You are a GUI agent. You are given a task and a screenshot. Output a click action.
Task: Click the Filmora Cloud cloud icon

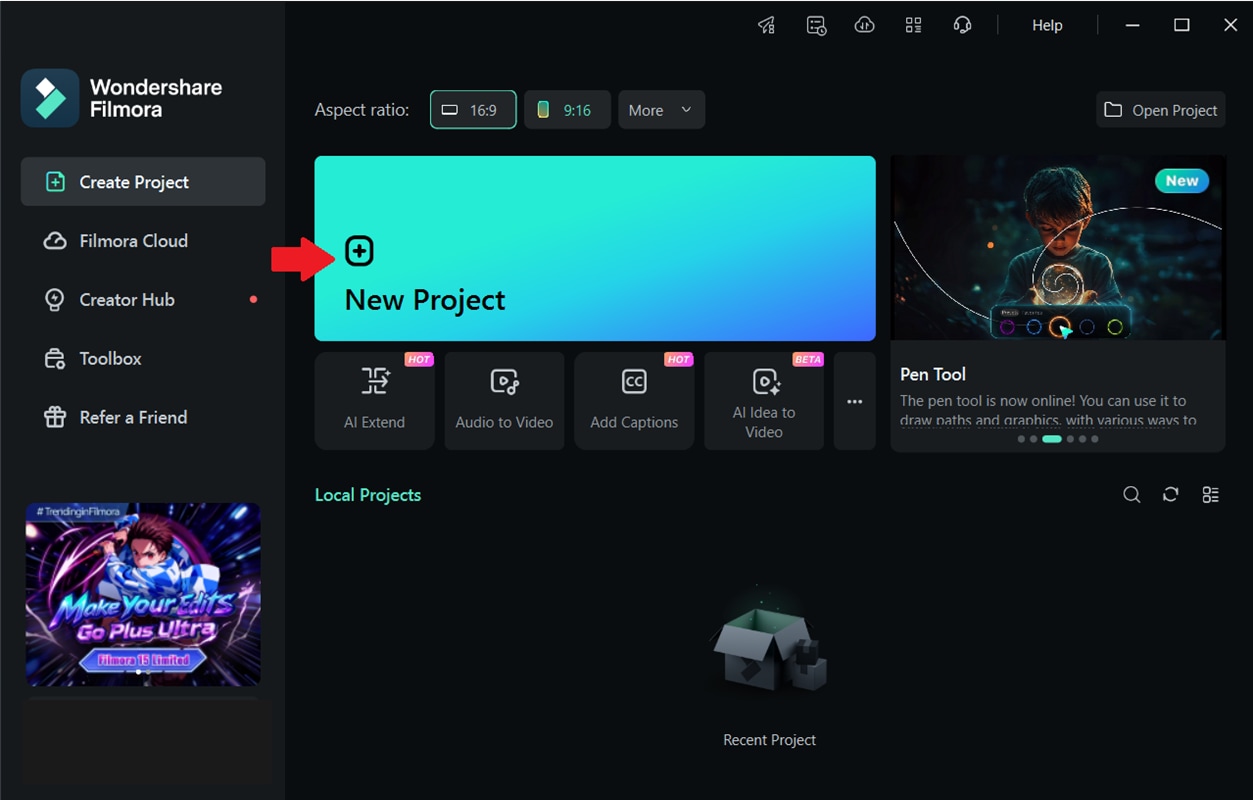[x=55, y=241]
